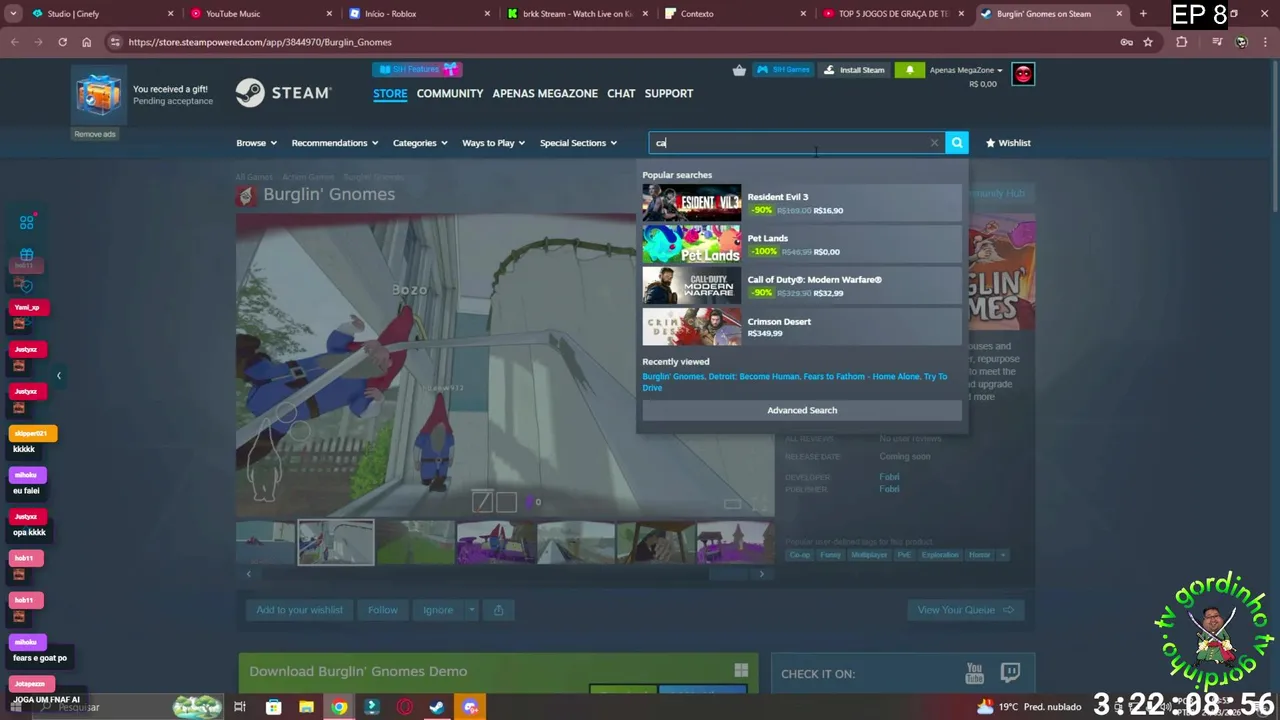Image resolution: width=1280 pixels, height=720 pixels.
Task: Expand the Browse dropdown
Action: coord(256,143)
